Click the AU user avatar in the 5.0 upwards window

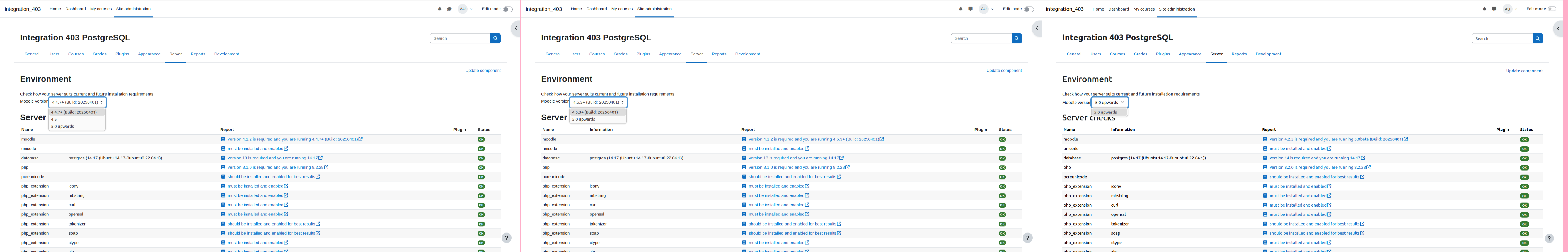click(x=1507, y=9)
